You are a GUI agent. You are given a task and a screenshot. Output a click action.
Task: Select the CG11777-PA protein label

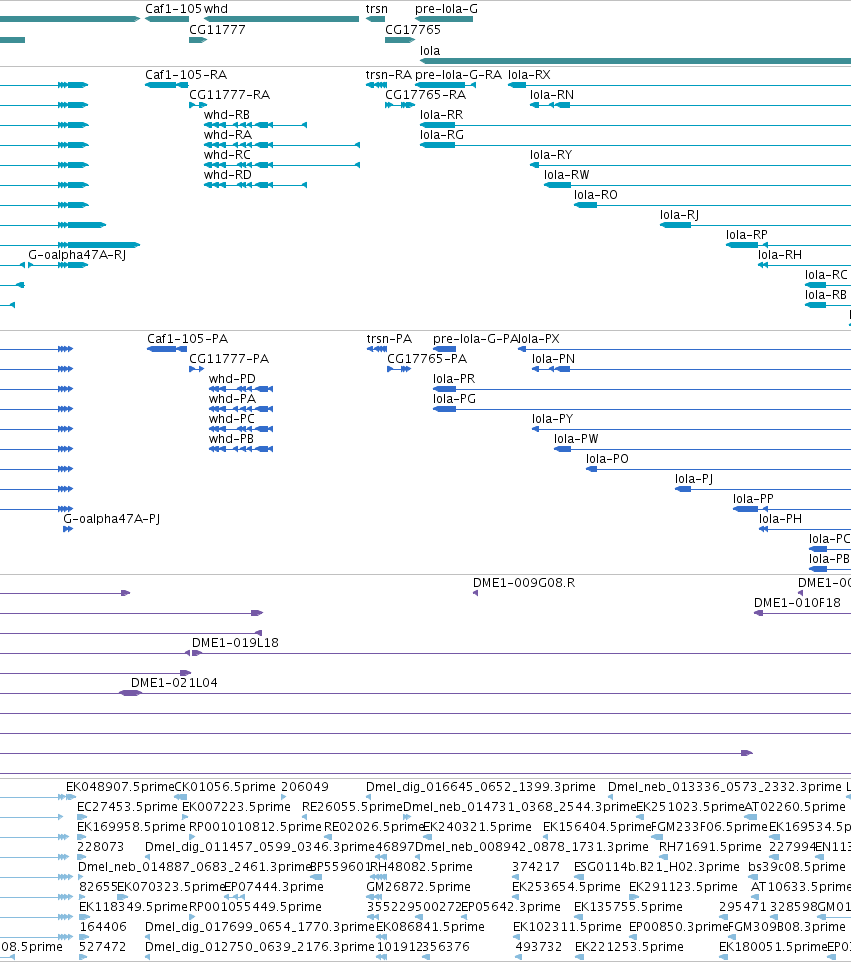[x=229, y=358]
